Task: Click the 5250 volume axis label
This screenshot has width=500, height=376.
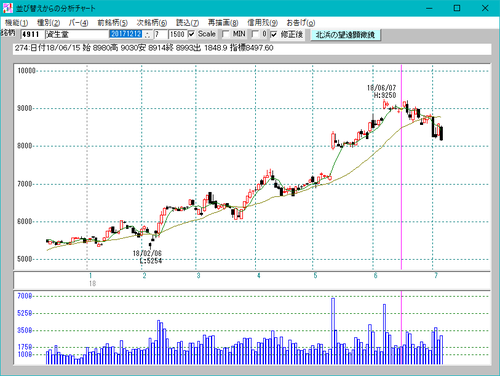Action: (25, 313)
